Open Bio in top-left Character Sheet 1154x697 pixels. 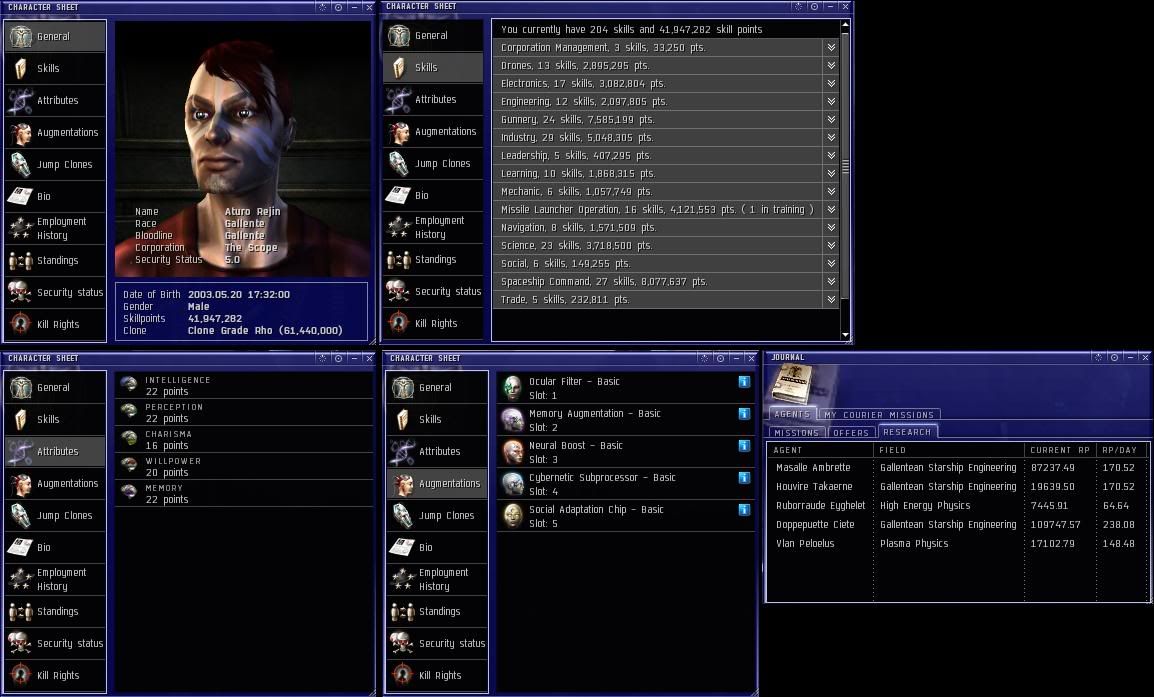(55, 197)
